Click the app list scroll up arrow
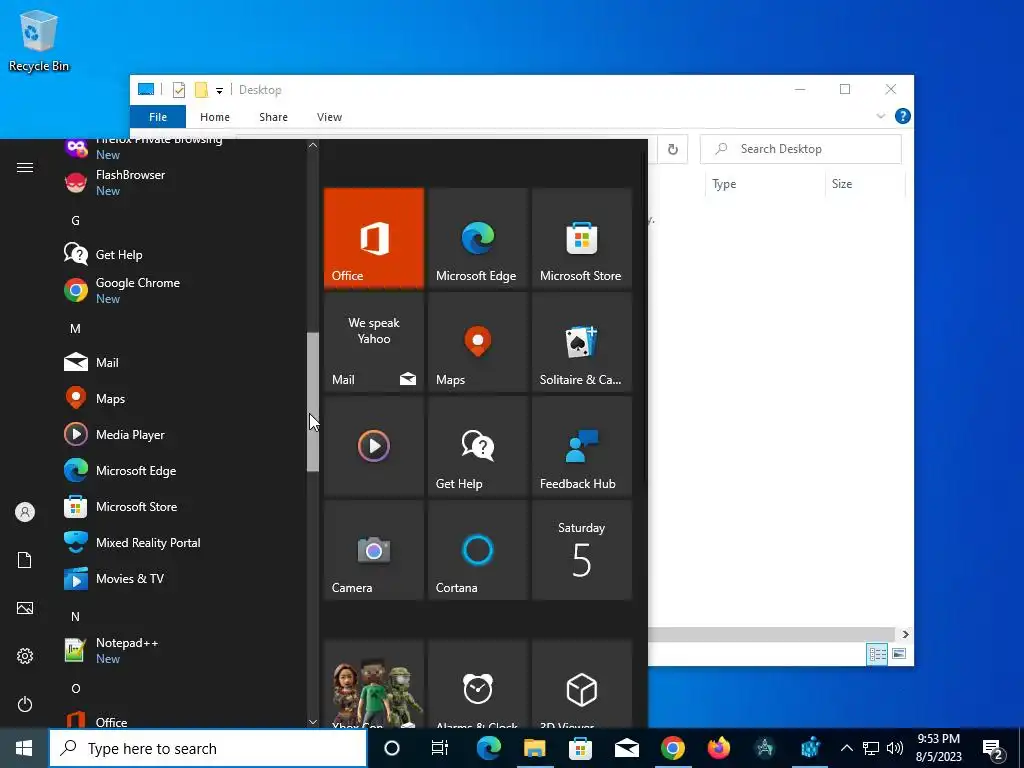 coord(313,145)
